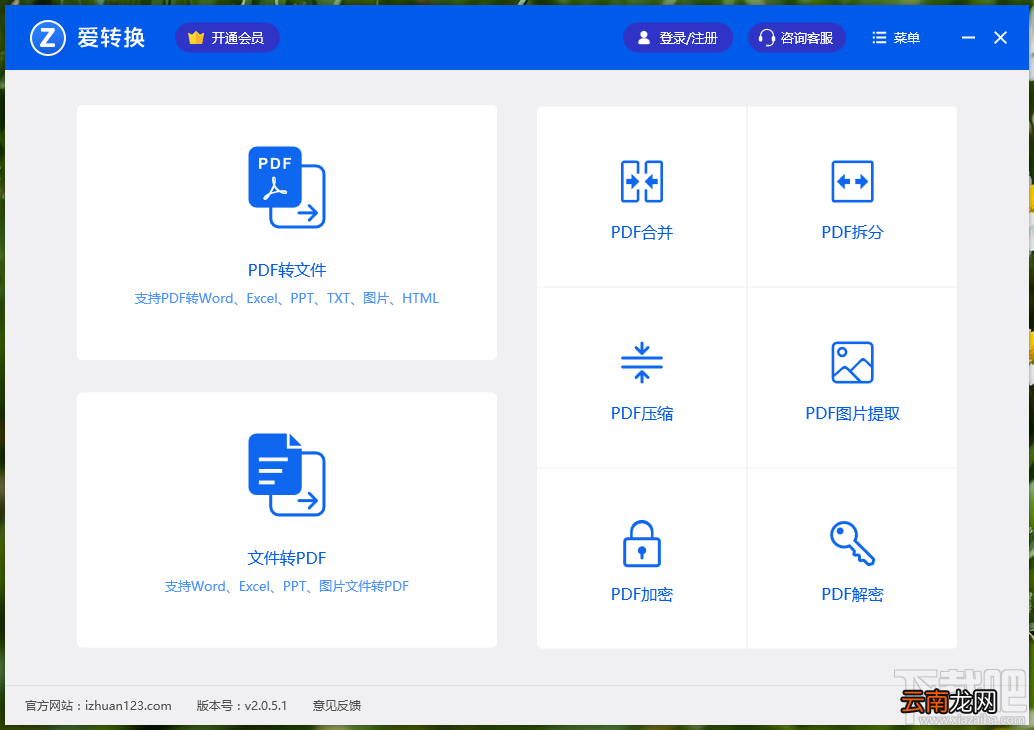Click the PDF图片提取 image icon
Image resolution: width=1034 pixels, height=730 pixels.
852,362
